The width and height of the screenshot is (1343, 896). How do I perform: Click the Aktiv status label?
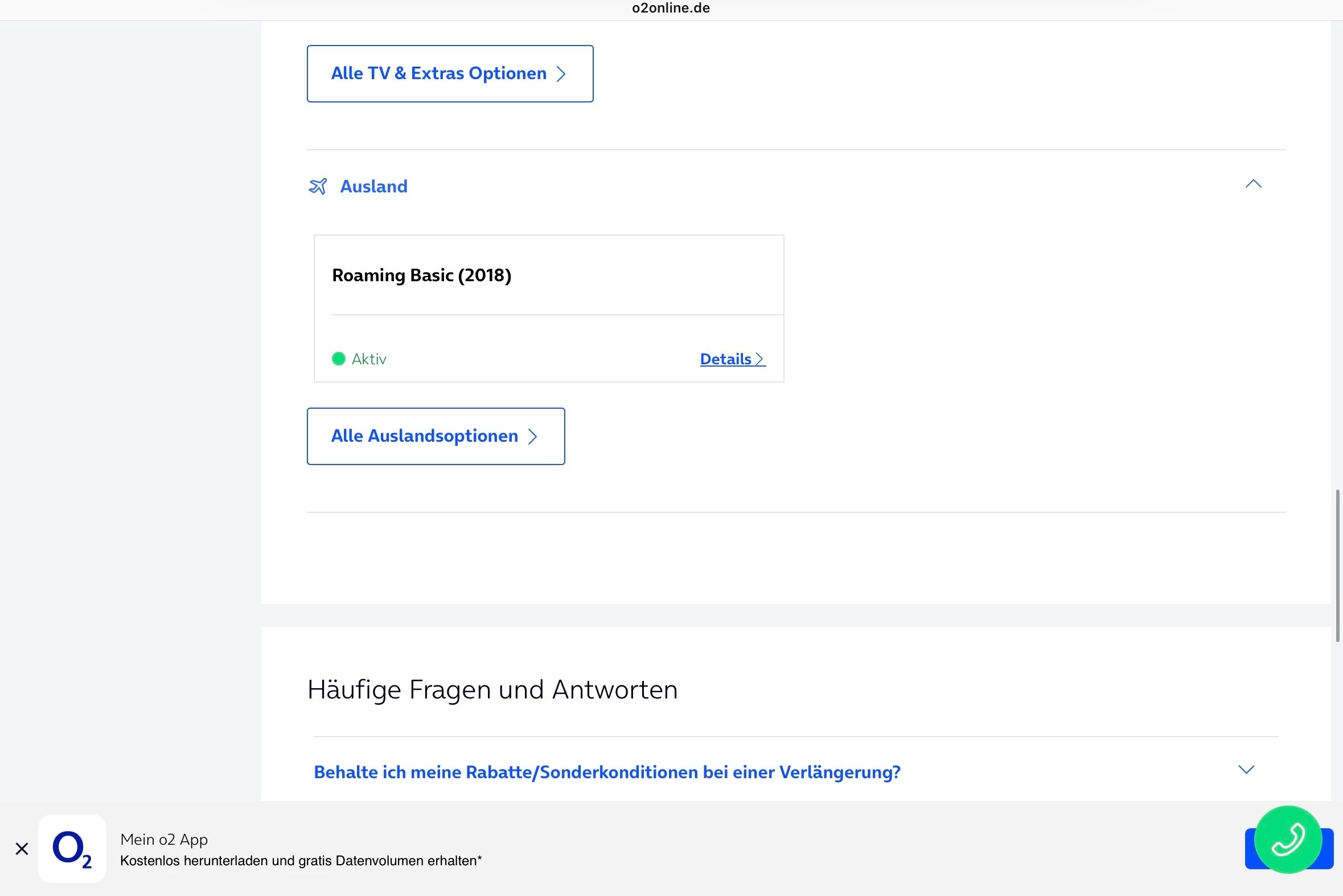369,359
